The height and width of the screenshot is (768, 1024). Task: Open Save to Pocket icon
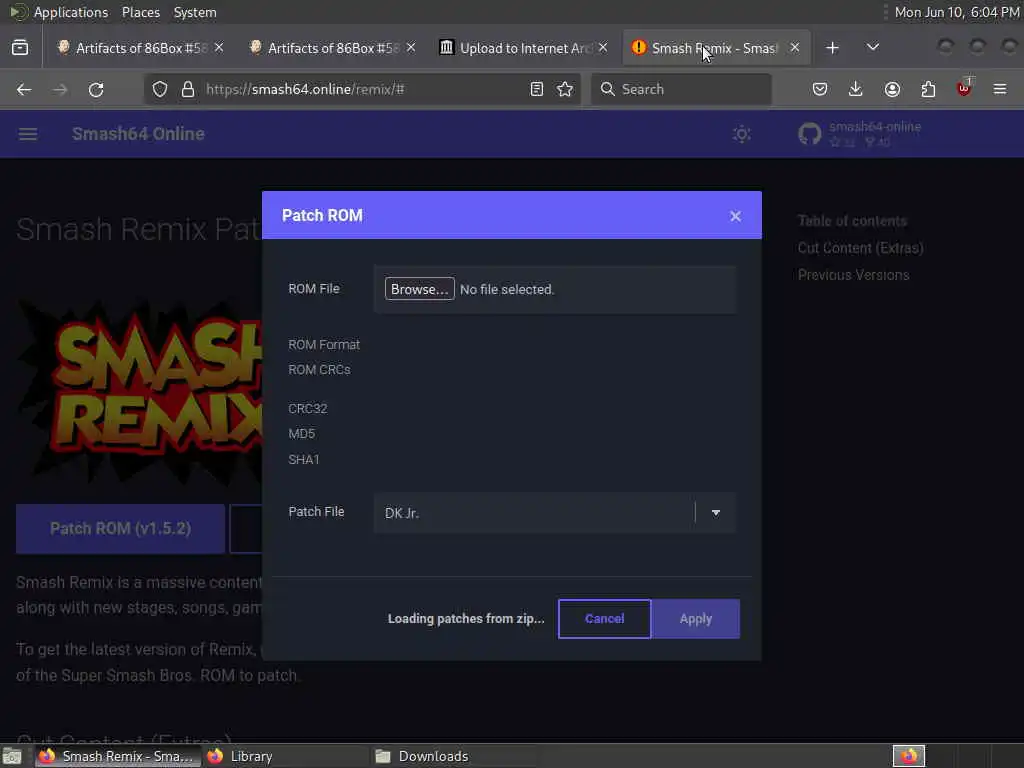tap(820, 89)
